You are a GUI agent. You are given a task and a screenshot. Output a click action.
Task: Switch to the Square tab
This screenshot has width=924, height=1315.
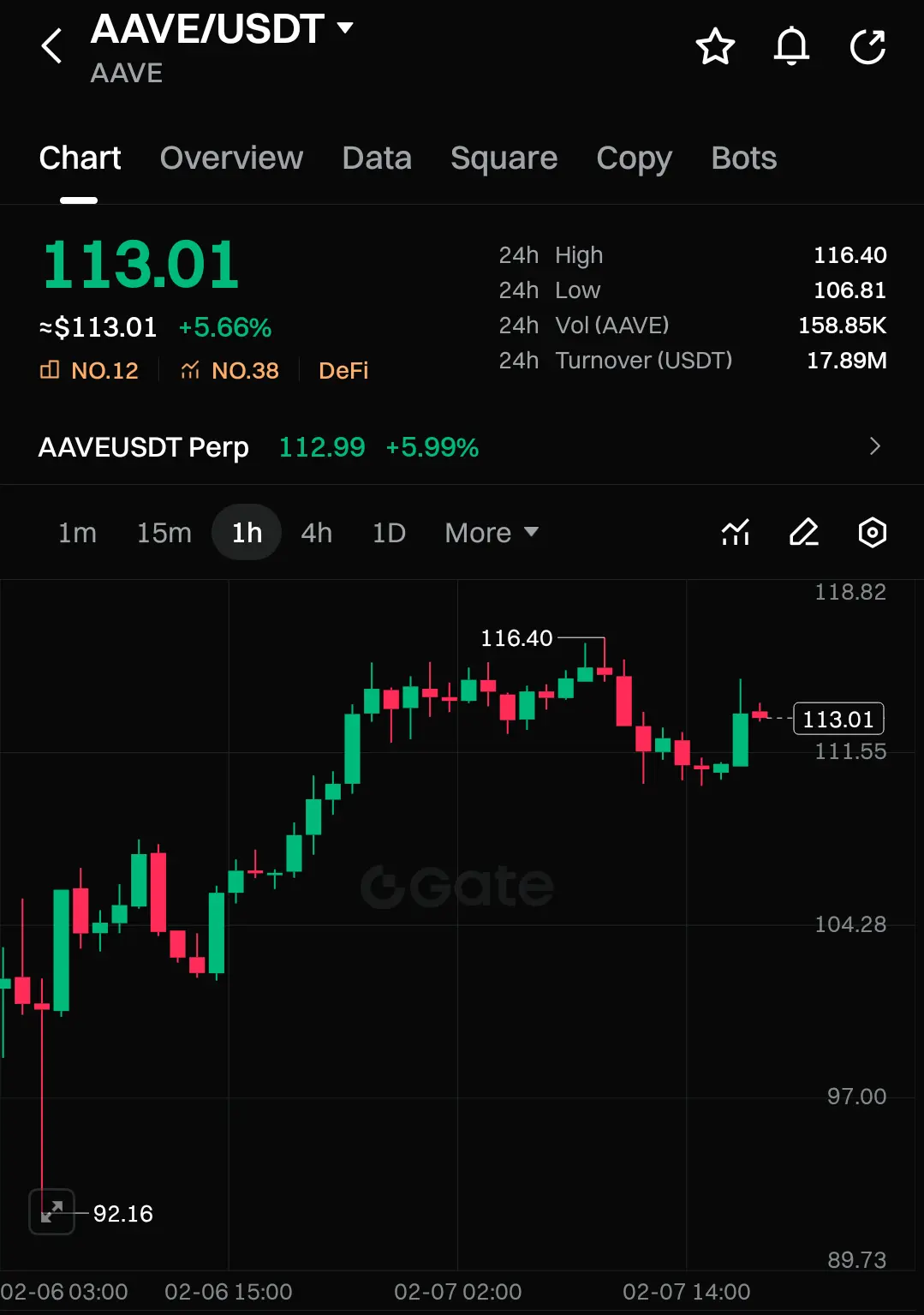click(x=504, y=158)
